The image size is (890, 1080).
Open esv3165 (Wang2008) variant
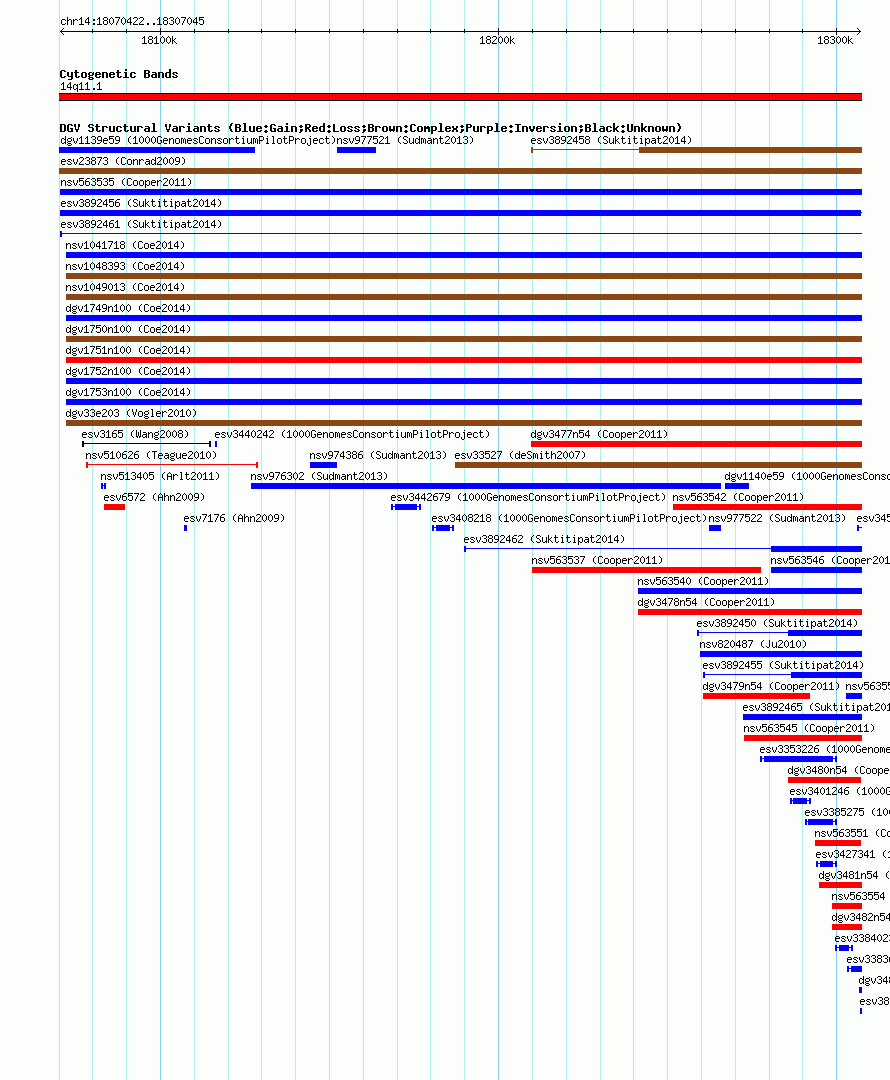point(135,435)
